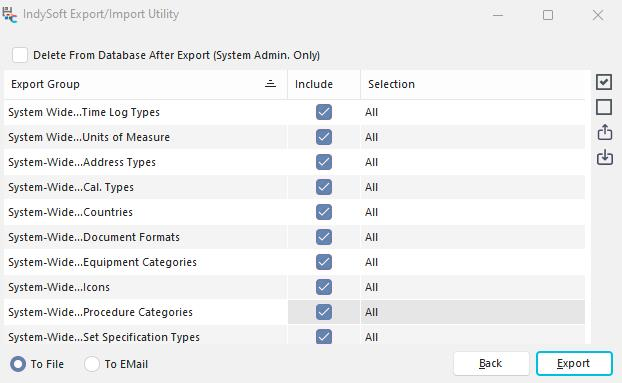The width and height of the screenshot is (622, 383).
Task: Click the sort indicator in Export Group header
Action: click(270, 84)
